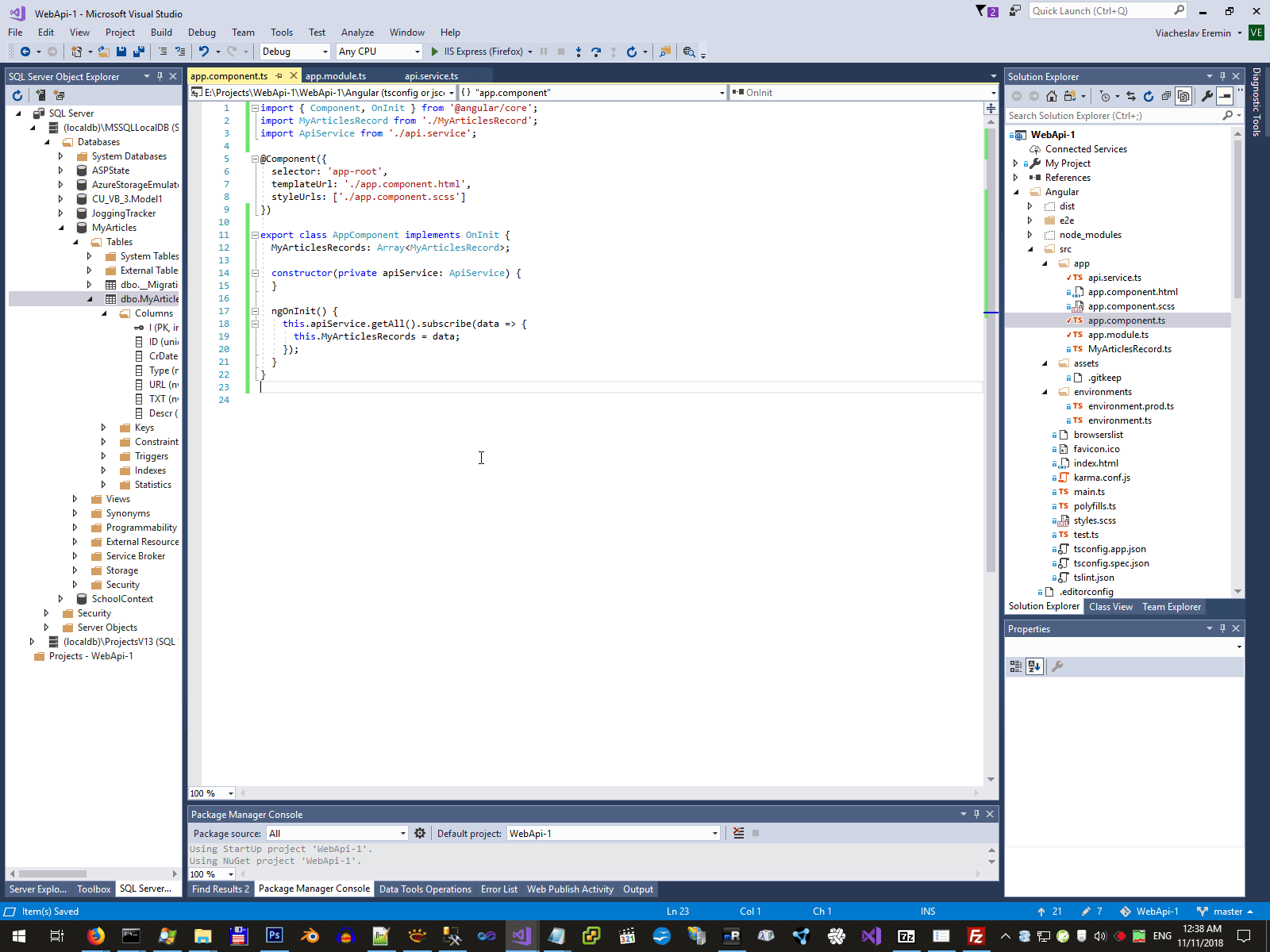Toggle Show All Files in Solution Explorer

pyautogui.click(x=1183, y=96)
